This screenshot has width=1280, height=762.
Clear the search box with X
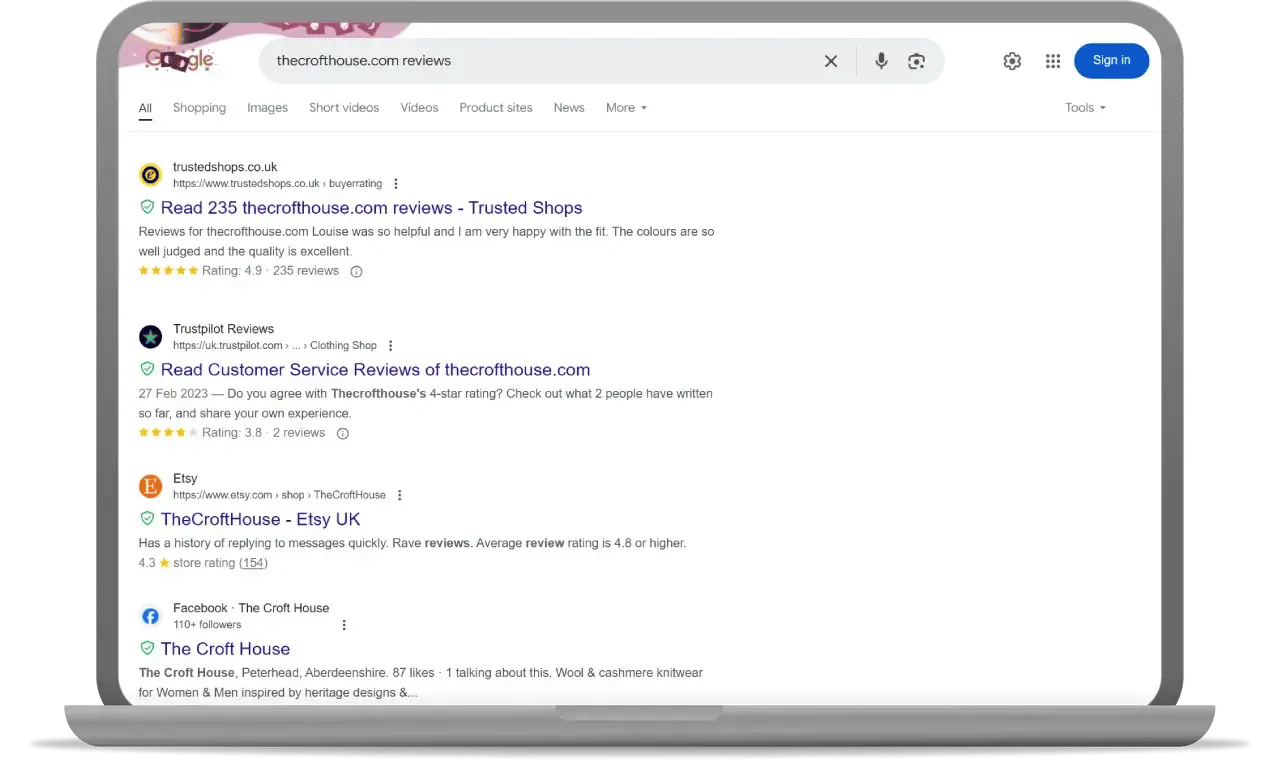[x=831, y=61]
